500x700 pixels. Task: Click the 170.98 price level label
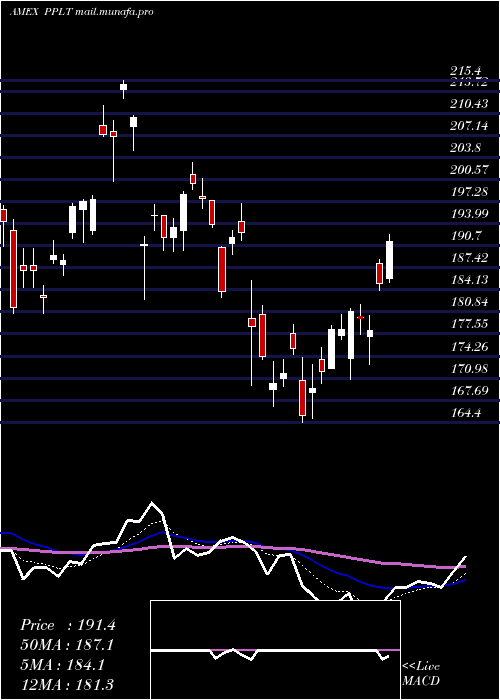point(469,369)
